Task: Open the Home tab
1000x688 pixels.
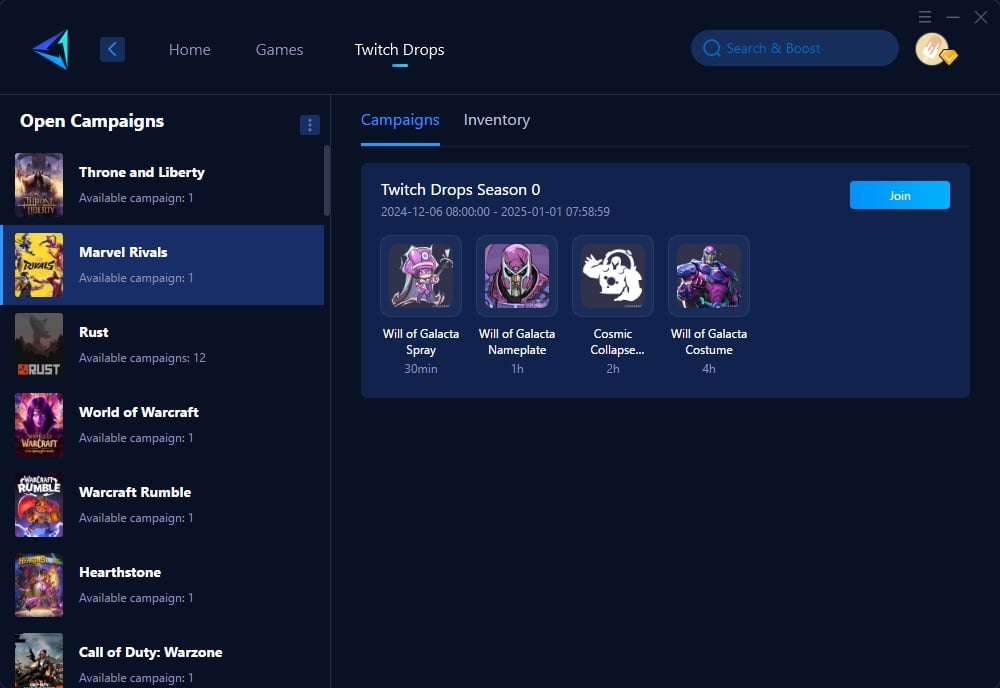Action: coord(189,50)
